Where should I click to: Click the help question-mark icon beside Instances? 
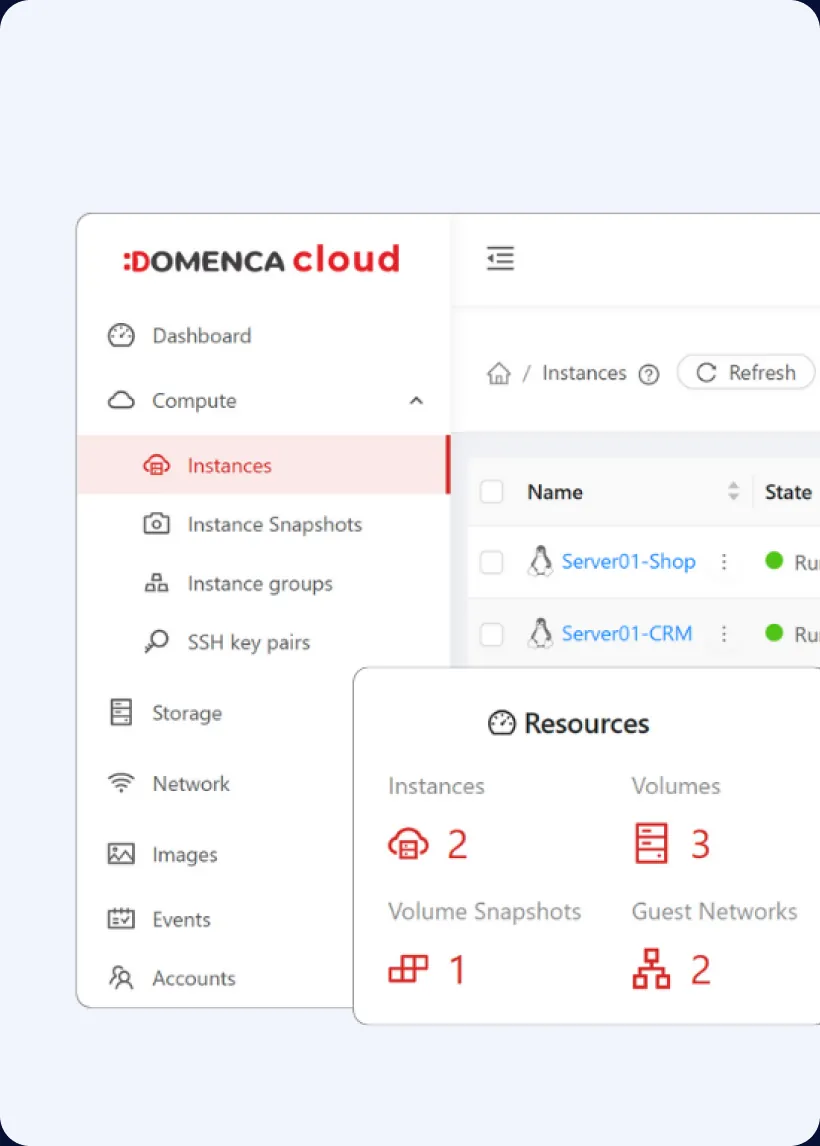(648, 375)
